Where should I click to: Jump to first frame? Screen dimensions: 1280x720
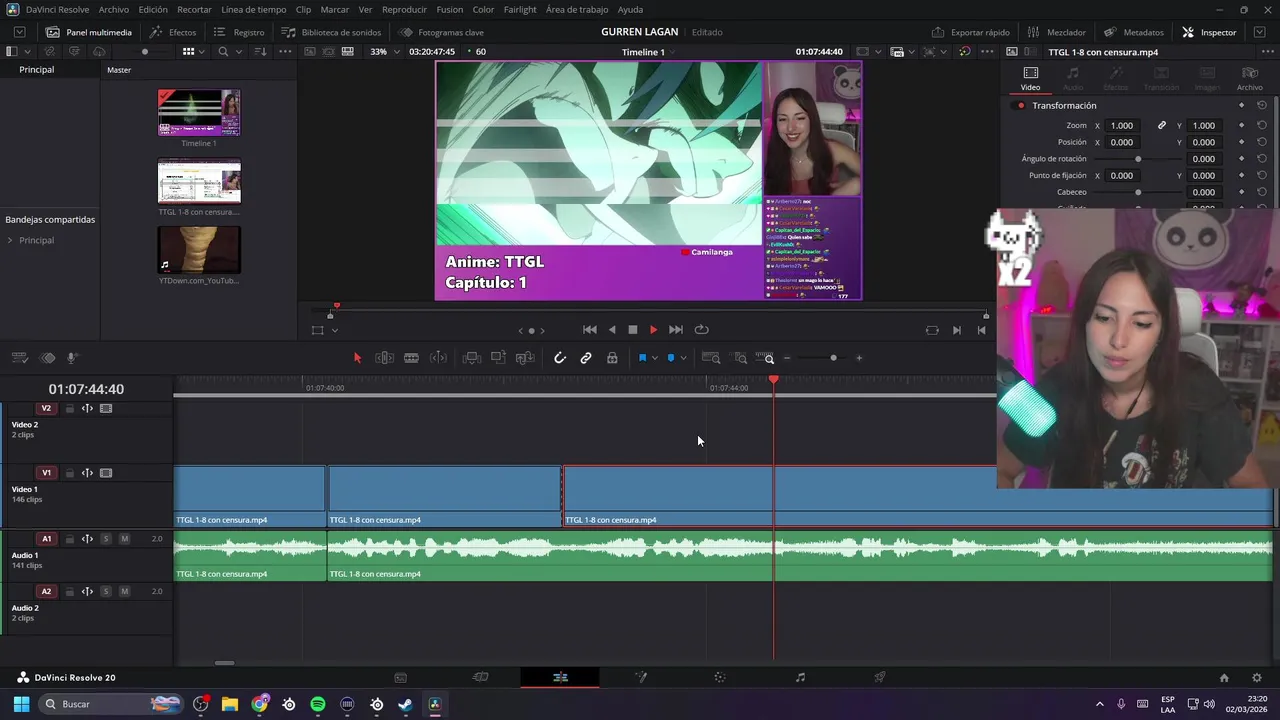point(590,330)
